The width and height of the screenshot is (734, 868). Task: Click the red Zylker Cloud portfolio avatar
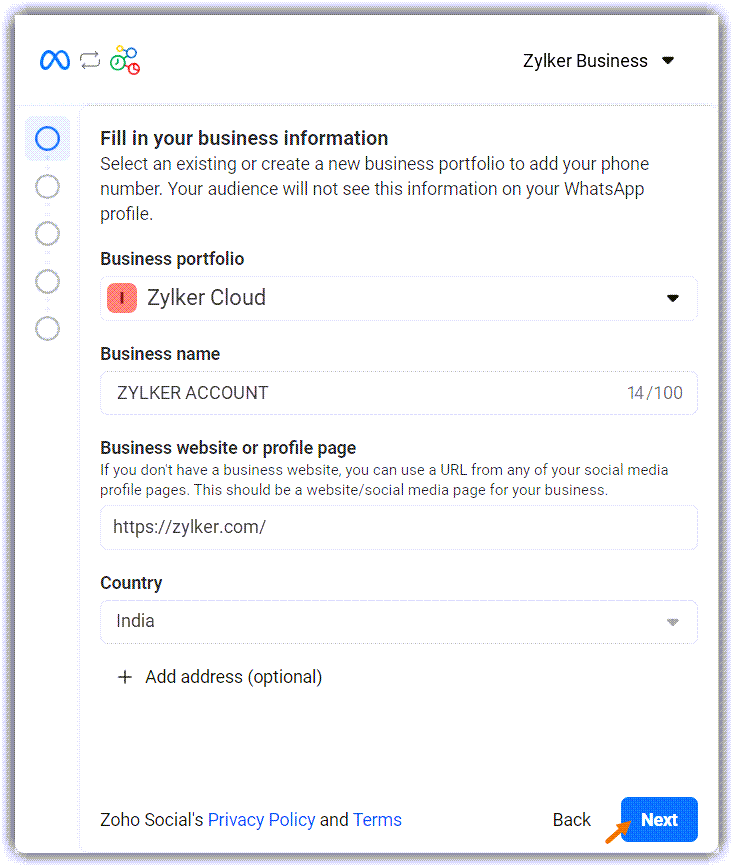(122, 298)
